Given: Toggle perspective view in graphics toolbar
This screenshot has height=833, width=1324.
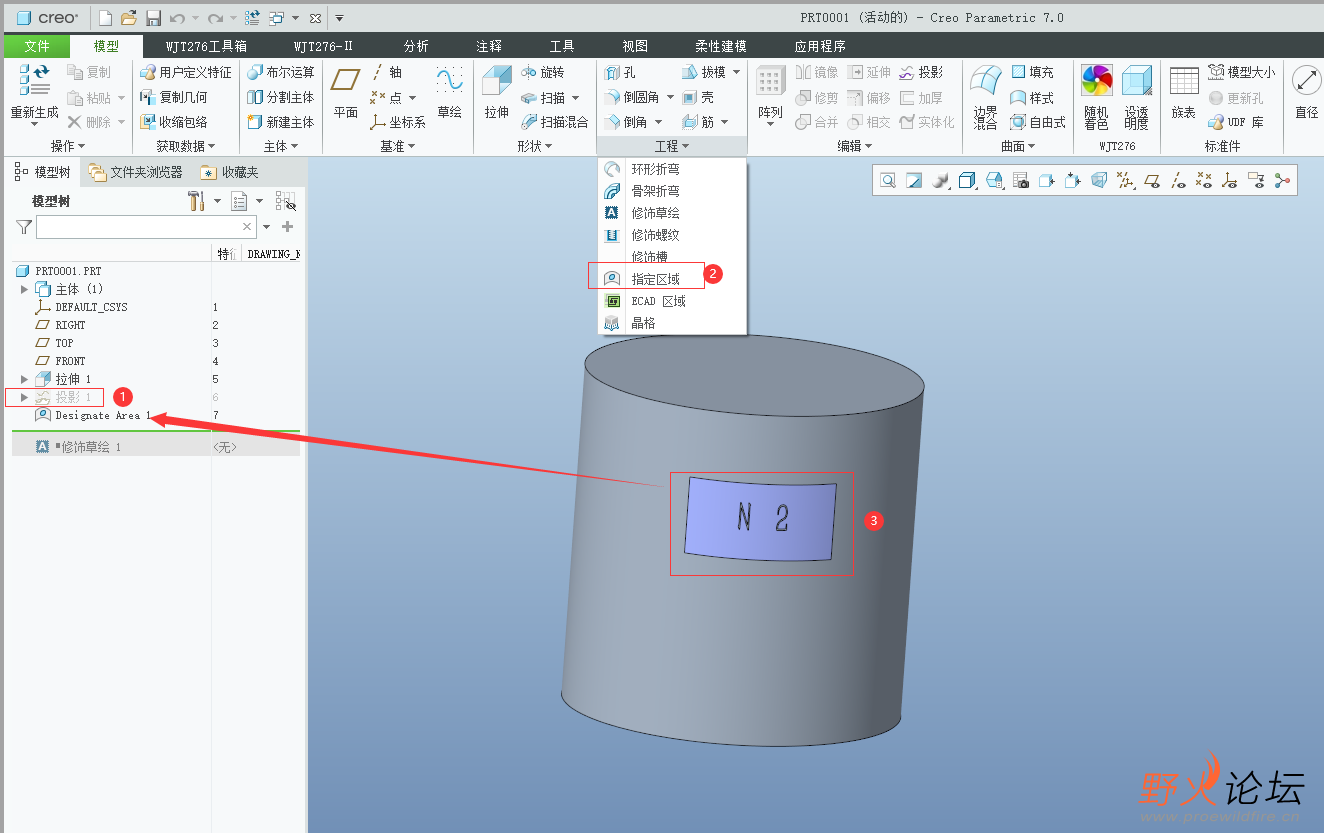Looking at the screenshot, I should (x=1099, y=180).
